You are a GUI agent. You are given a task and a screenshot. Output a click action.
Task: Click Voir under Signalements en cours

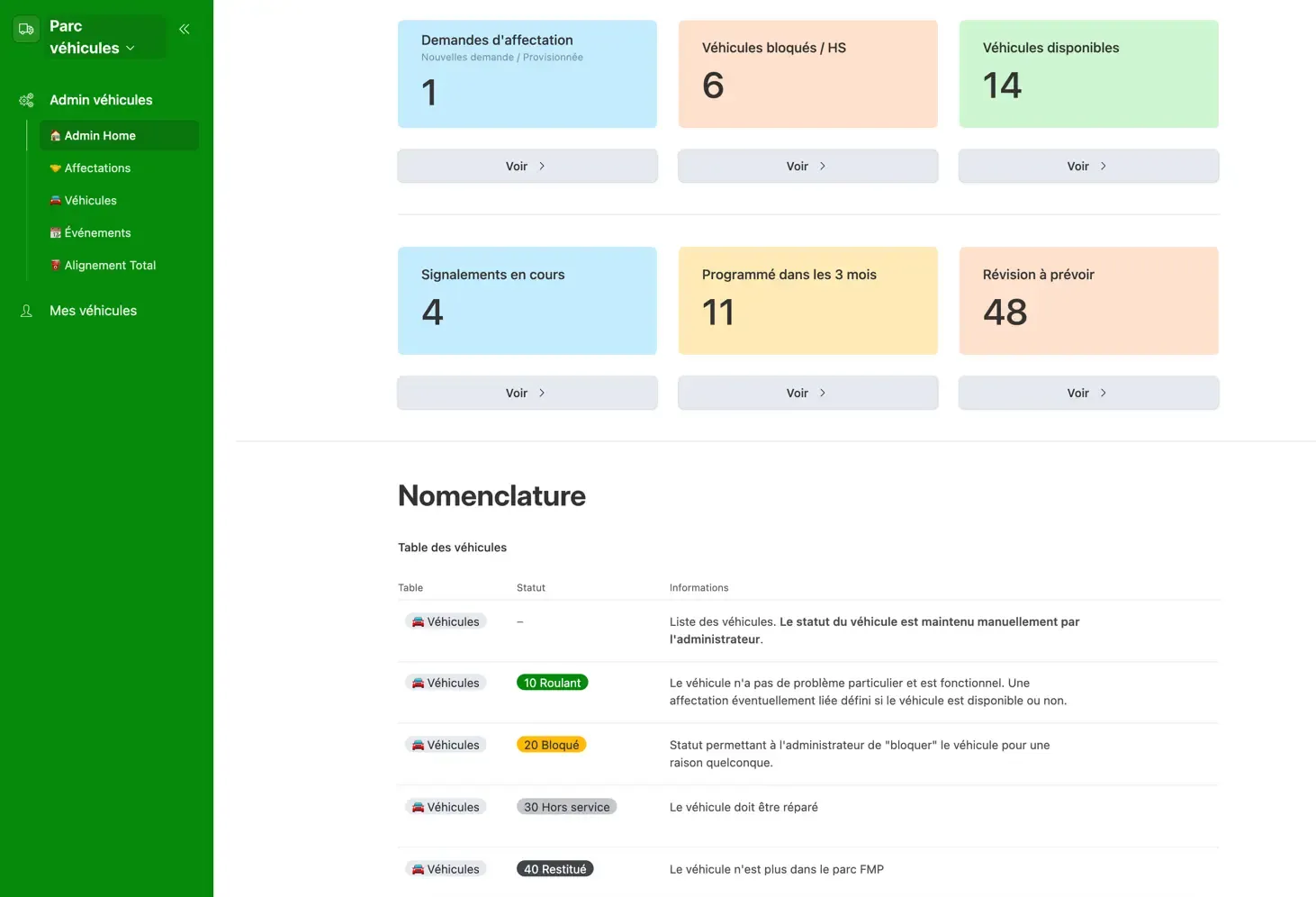(x=527, y=394)
